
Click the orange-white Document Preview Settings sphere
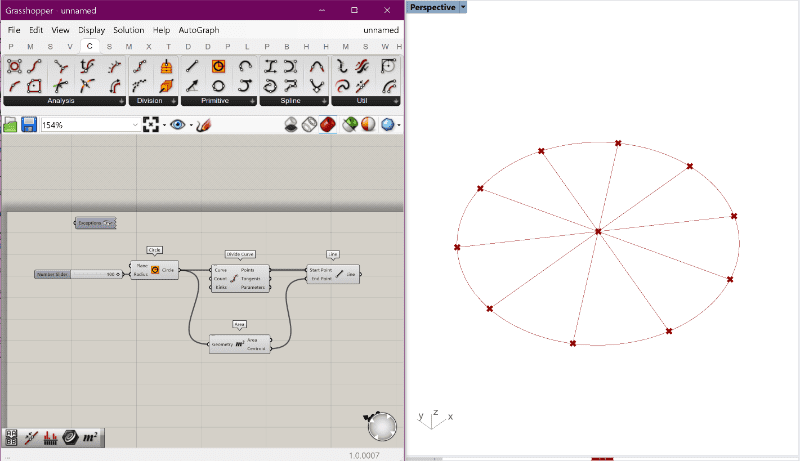coord(368,124)
